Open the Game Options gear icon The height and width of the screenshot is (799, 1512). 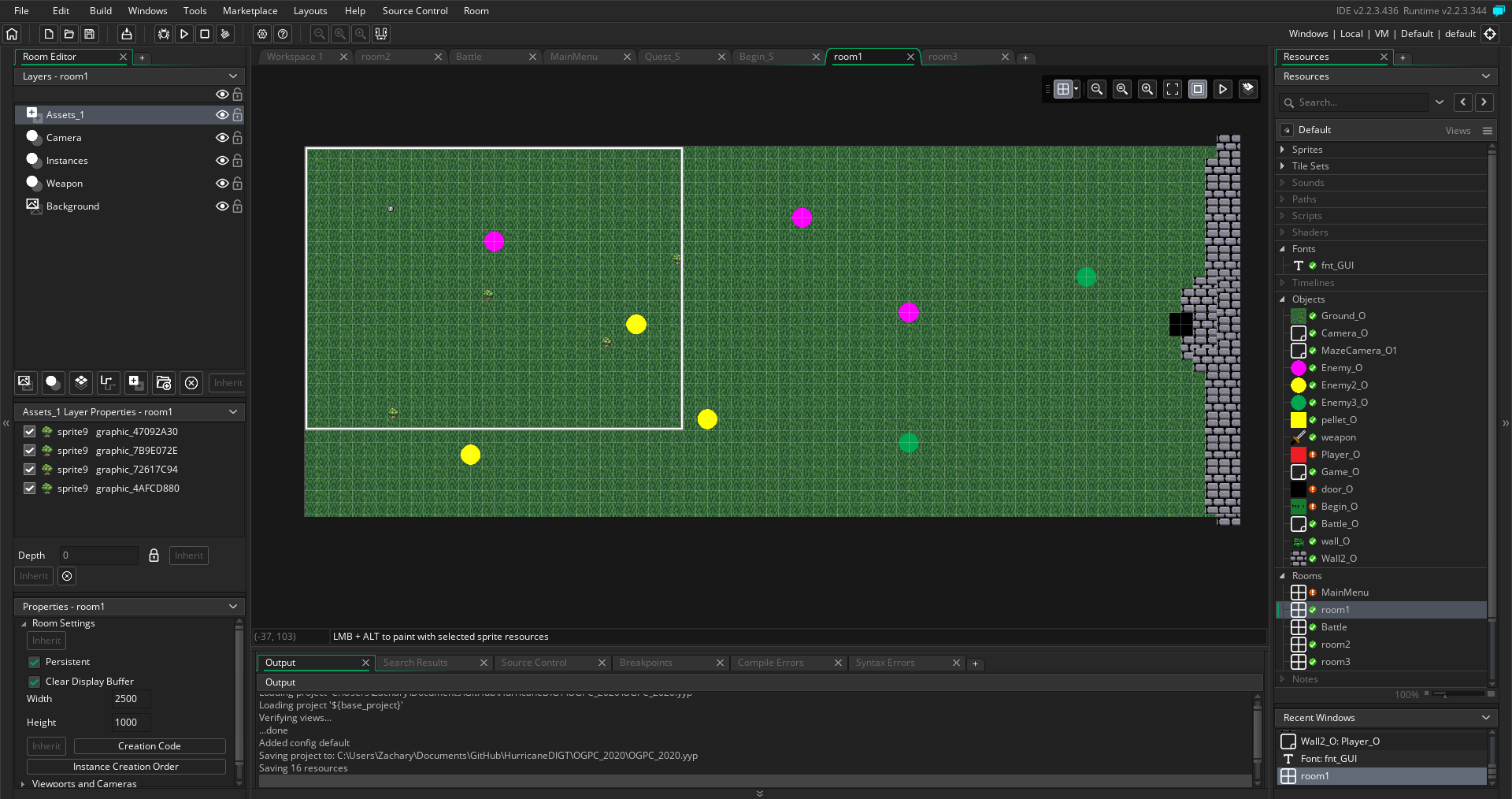coord(262,34)
